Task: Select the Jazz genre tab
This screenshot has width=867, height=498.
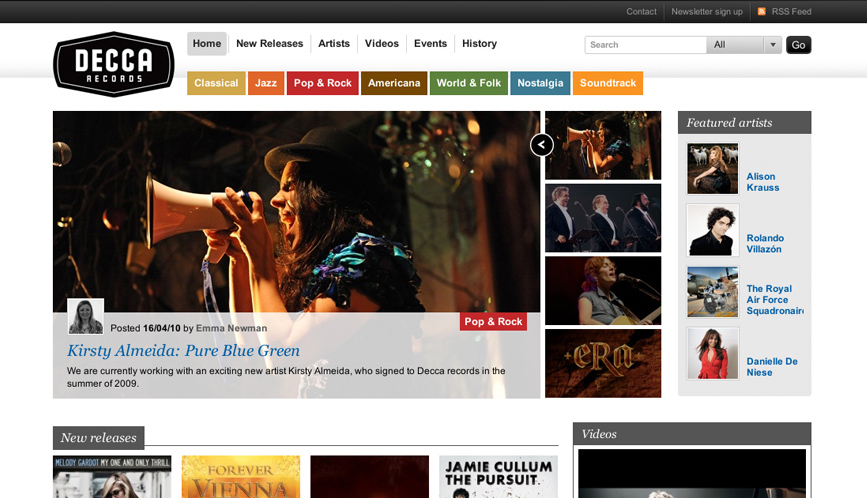Action: [266, 83]
